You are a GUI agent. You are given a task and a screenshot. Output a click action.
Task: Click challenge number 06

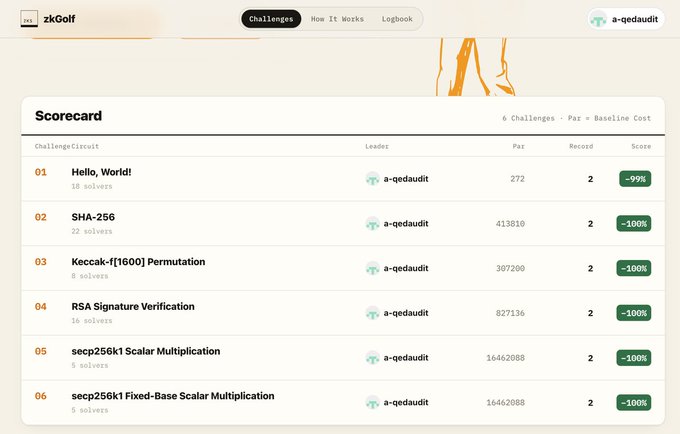pyautogui.click(x=41, y=396)
